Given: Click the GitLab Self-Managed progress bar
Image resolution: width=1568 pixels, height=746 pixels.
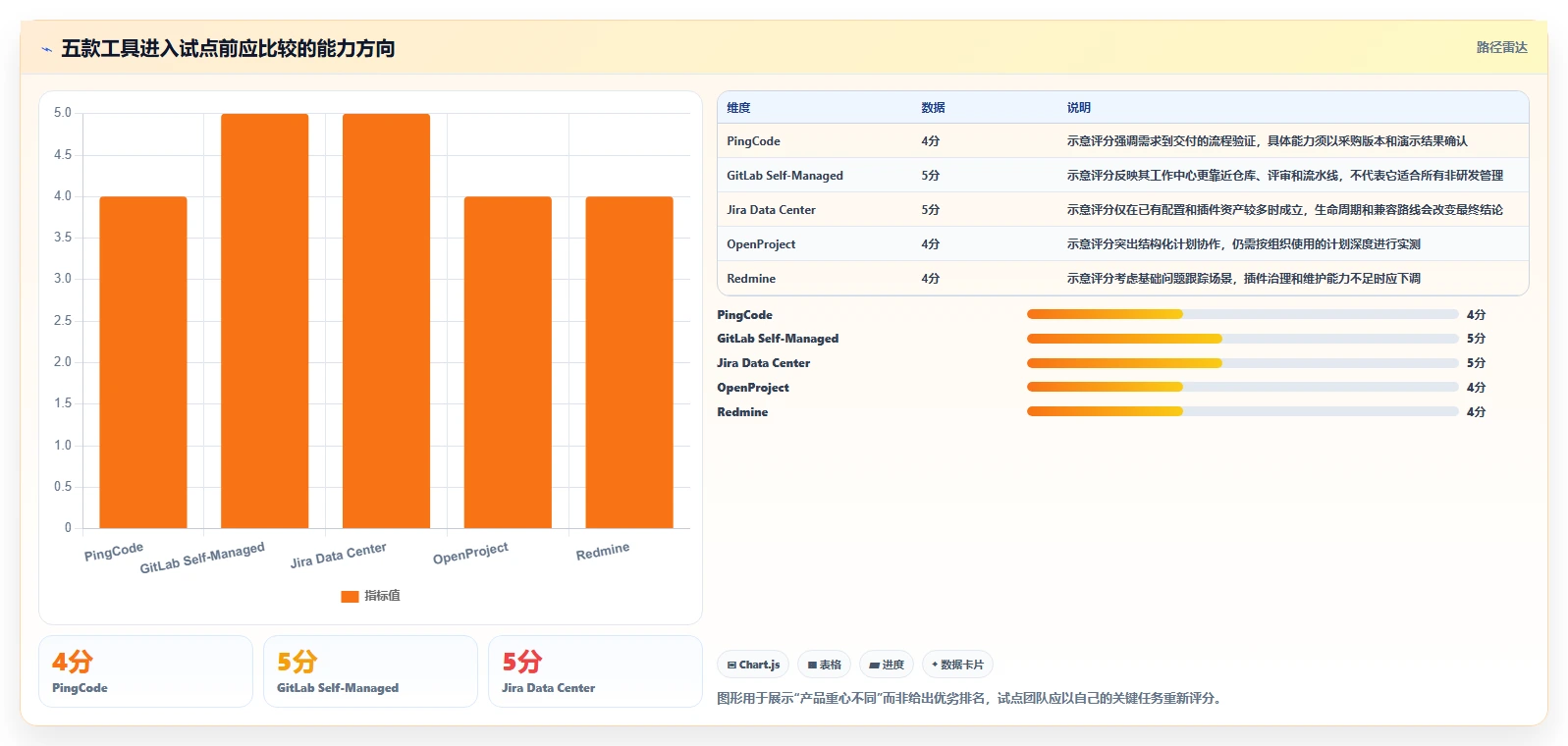Looking at the screenshot, I should (x=1242, y=338).
